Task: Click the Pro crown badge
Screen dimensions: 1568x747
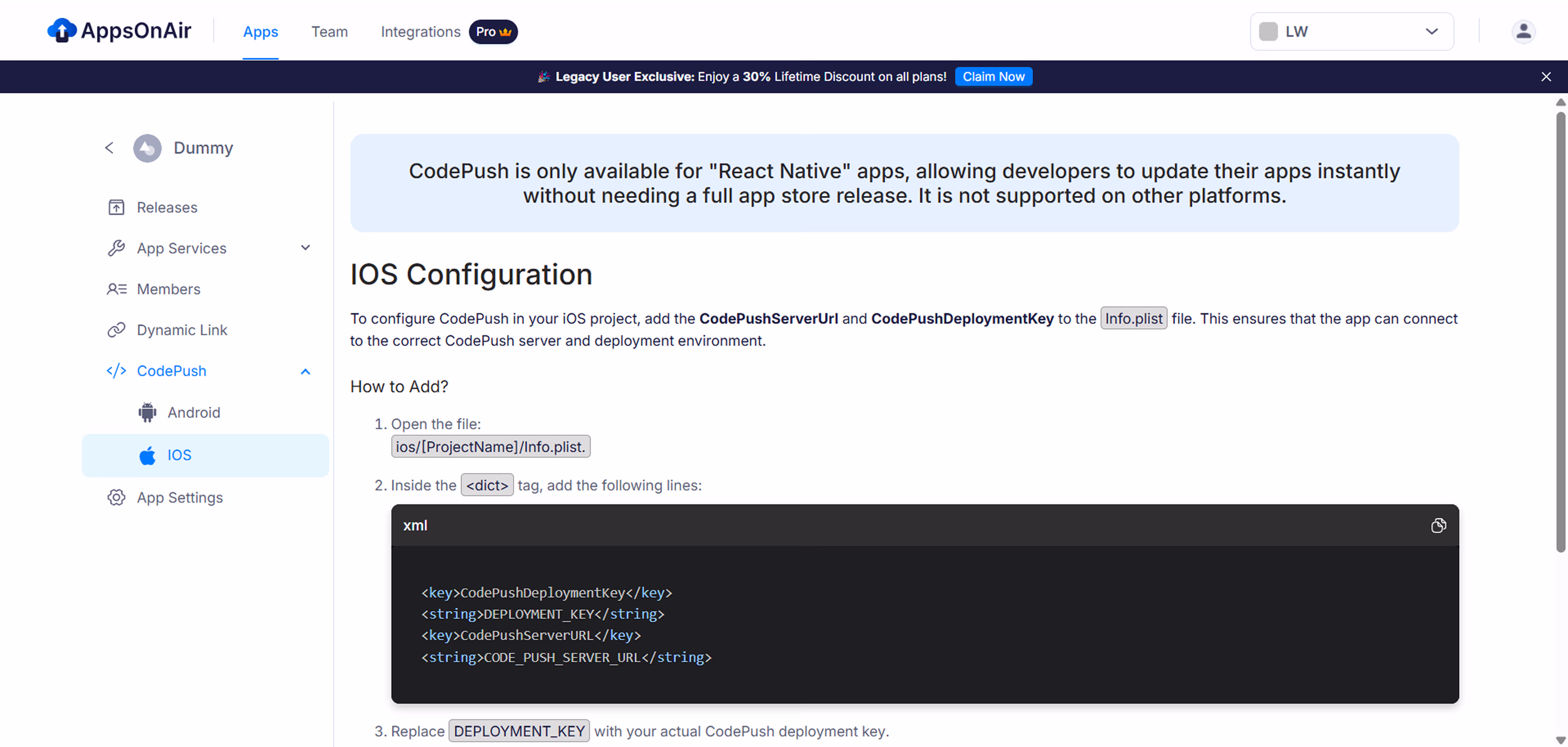Action: click(x=493, y=32)
